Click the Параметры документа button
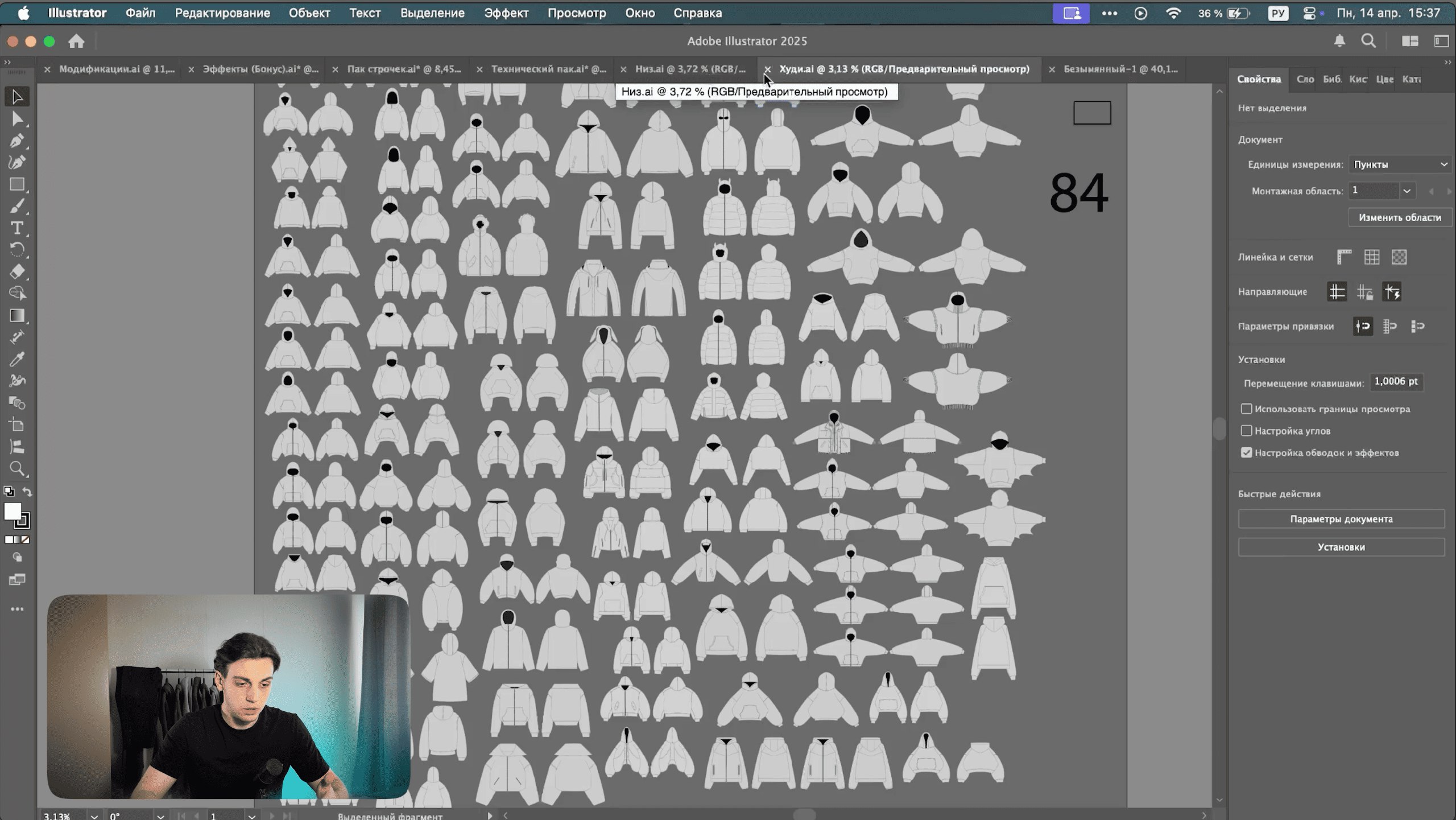The height and width of the screenshot is (820, 1456). (1341, 519)
